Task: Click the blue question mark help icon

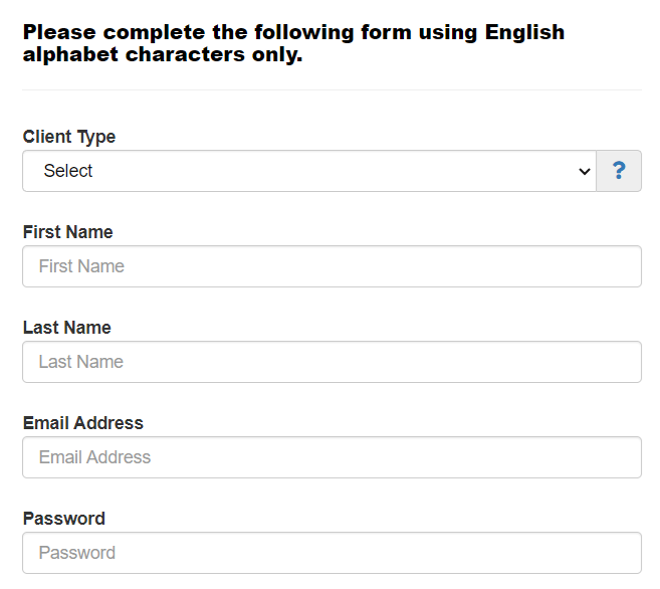Action: [x=619, y=171]
